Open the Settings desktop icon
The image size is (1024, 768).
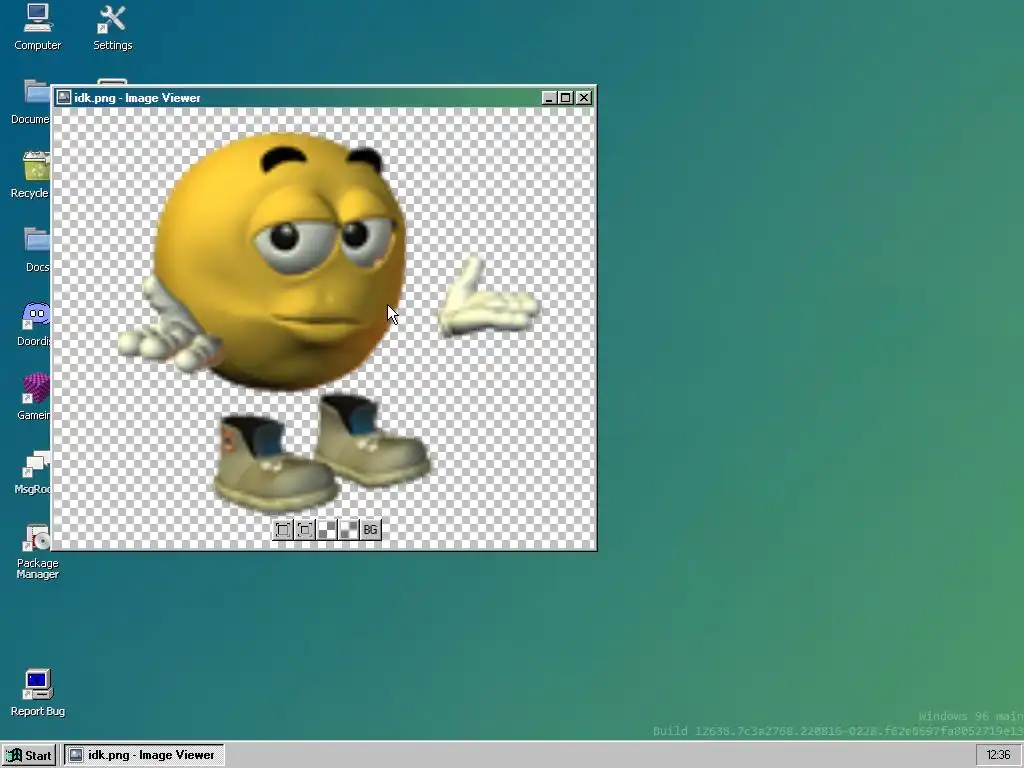click(112, 27)
